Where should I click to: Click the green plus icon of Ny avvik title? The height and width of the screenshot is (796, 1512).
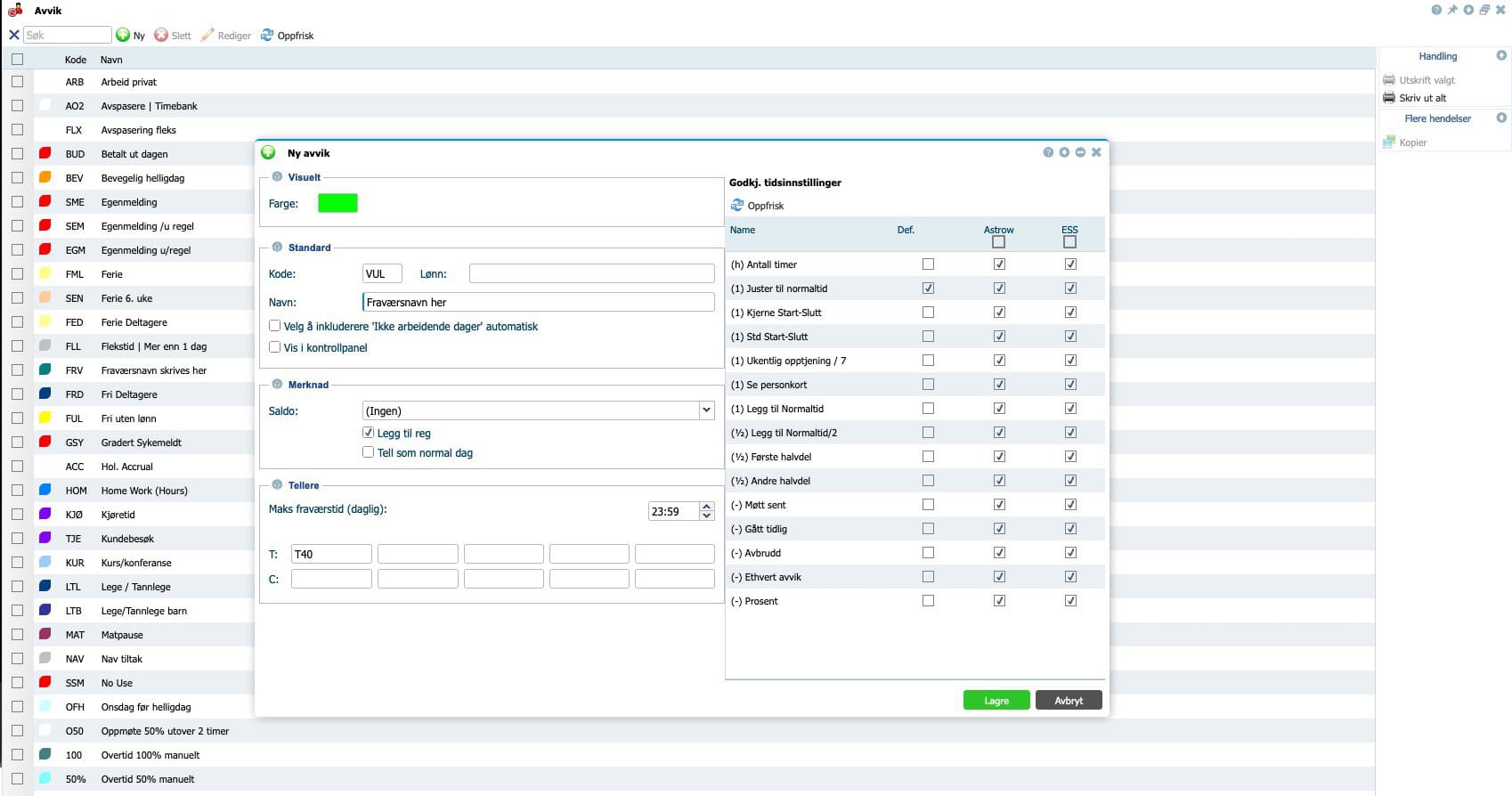point(268,152)
